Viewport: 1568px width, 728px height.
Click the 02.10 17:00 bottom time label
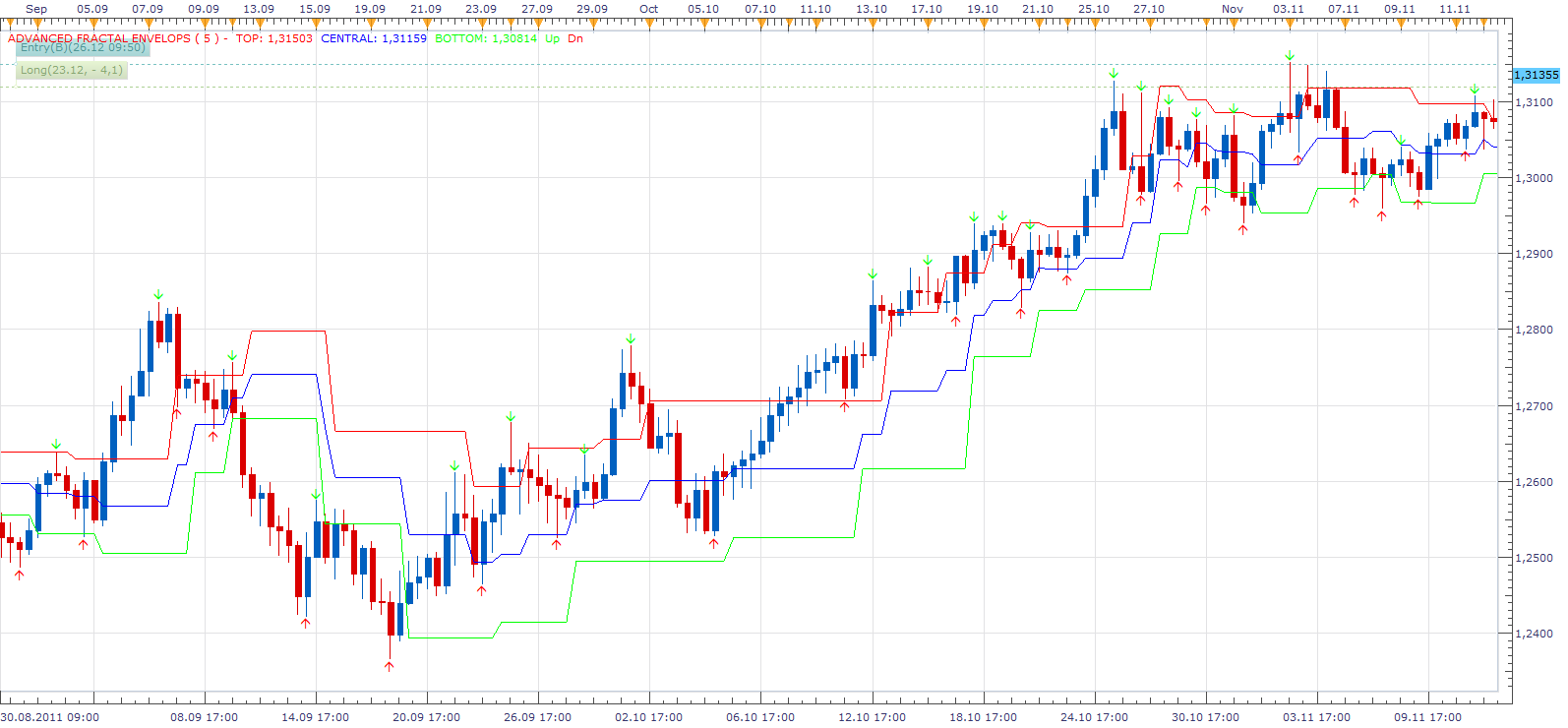tap(649, 717)
